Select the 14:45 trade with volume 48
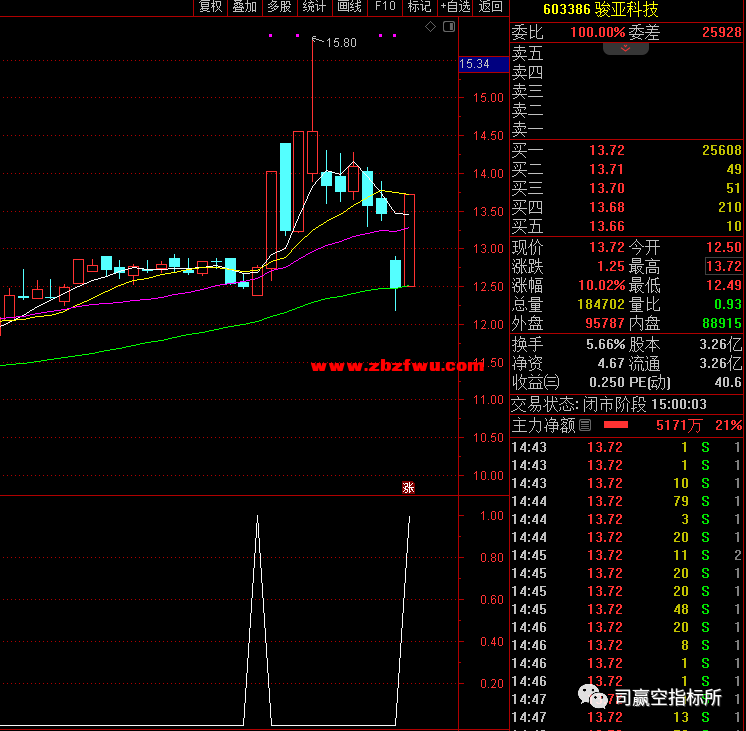The image size is (746, 731). 625,609
